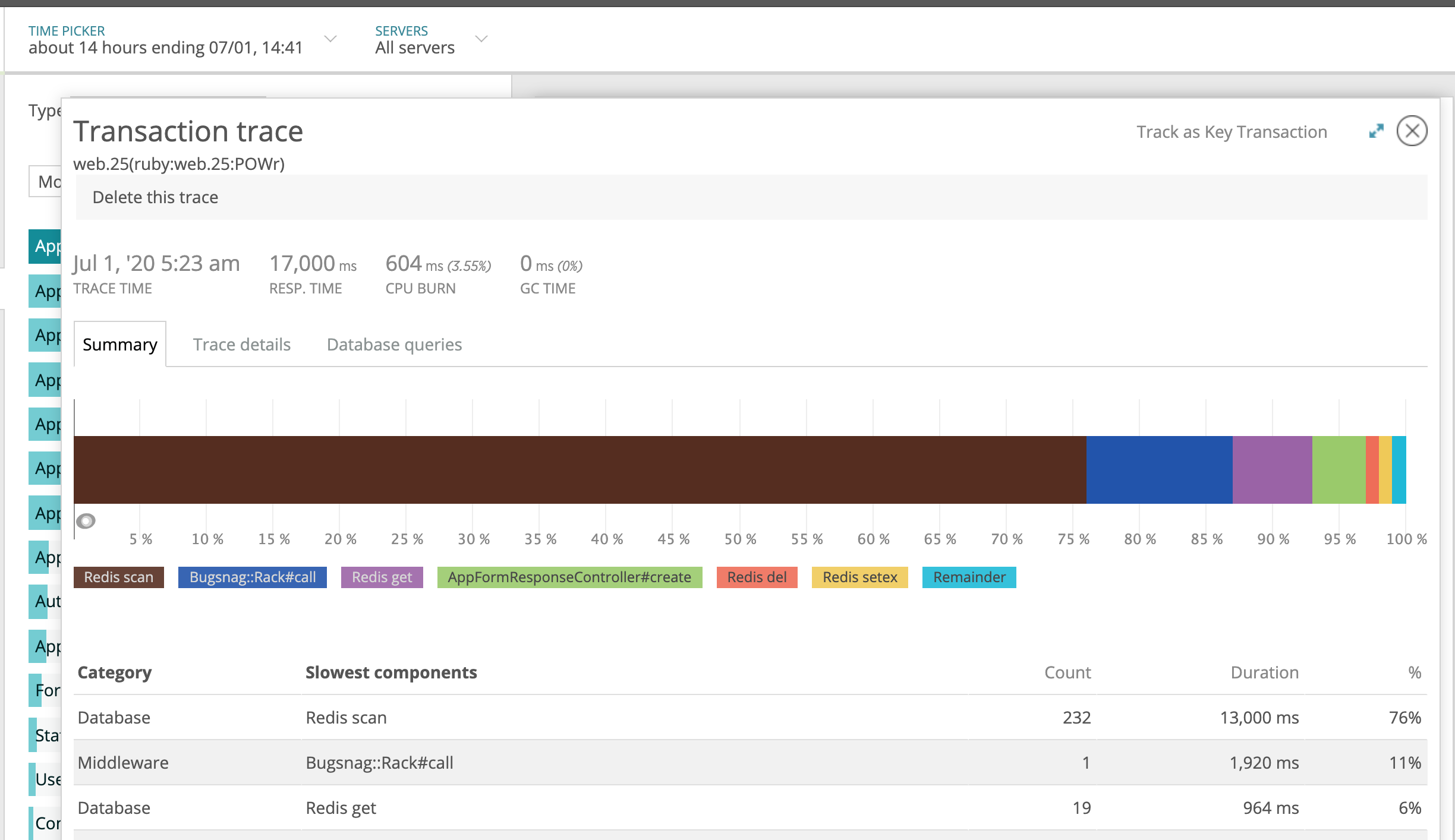This screenshot has width=1455, height=840.
Task: Switch to Database queries tab
Action: [x=394, y=345]
